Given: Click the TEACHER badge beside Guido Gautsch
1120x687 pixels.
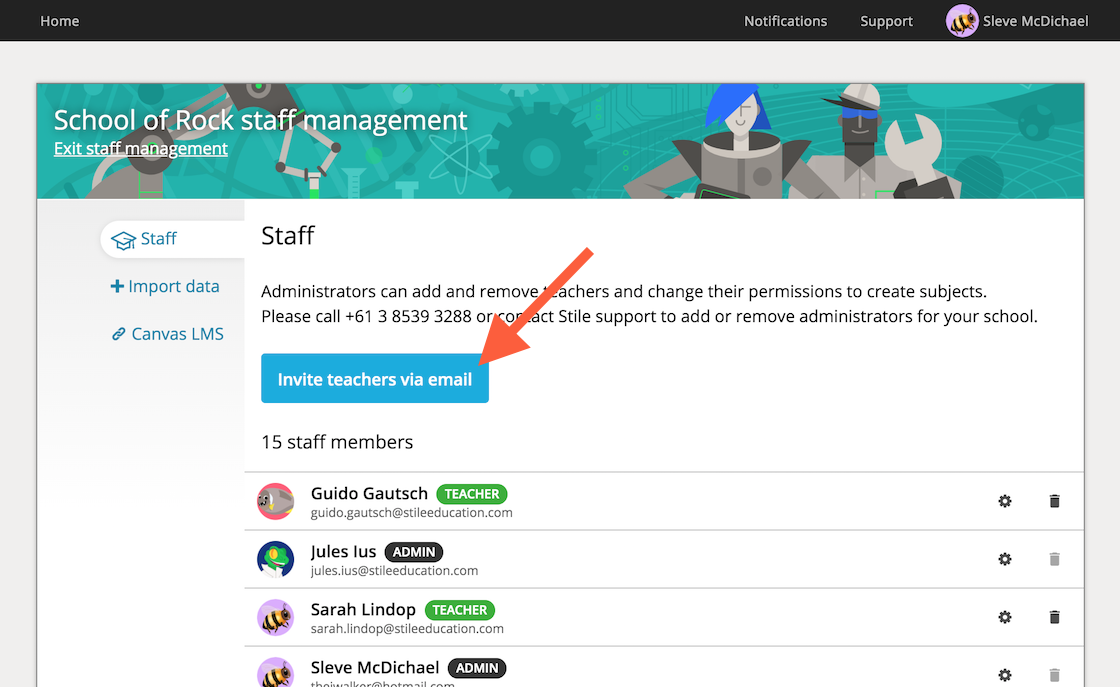Looking at the screenshot, I should (x=471, y=494).
